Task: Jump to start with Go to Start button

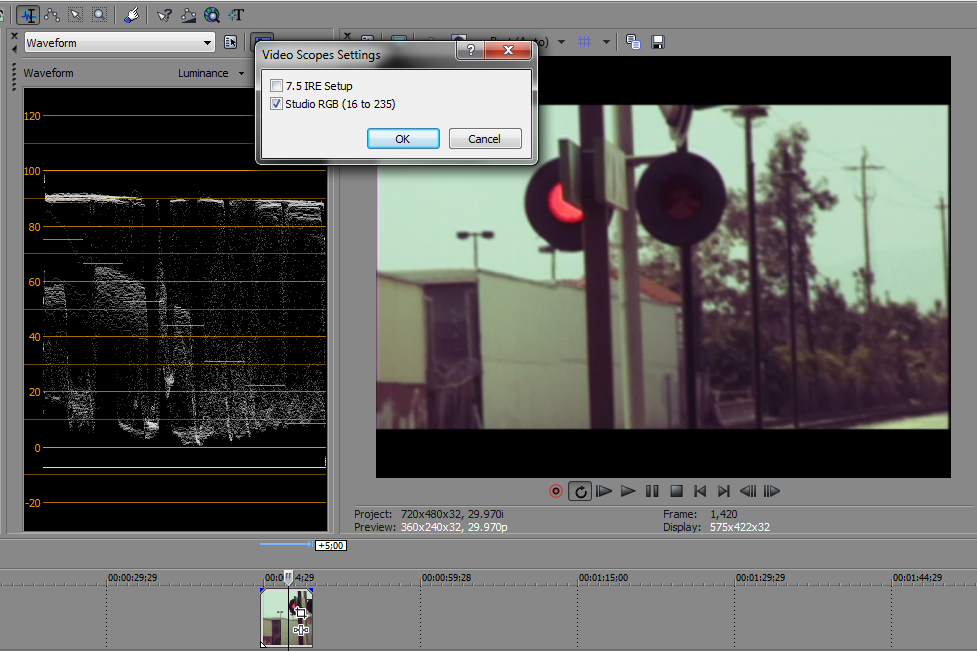Action: coord(700,491)
